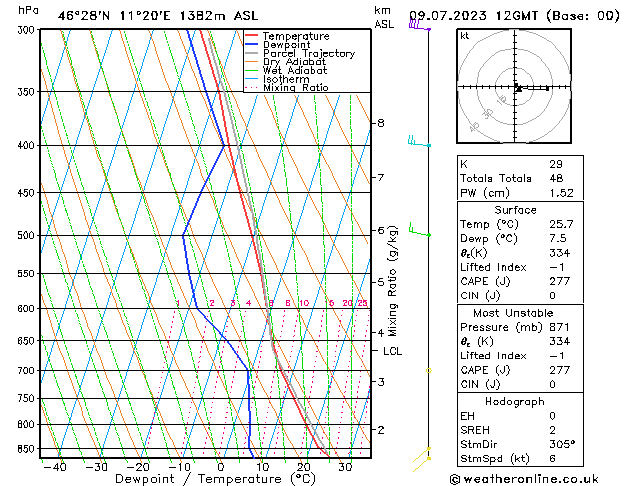Click the 'kt' label in the hodograph
629x486 pixels.
(x=465, y=35)
